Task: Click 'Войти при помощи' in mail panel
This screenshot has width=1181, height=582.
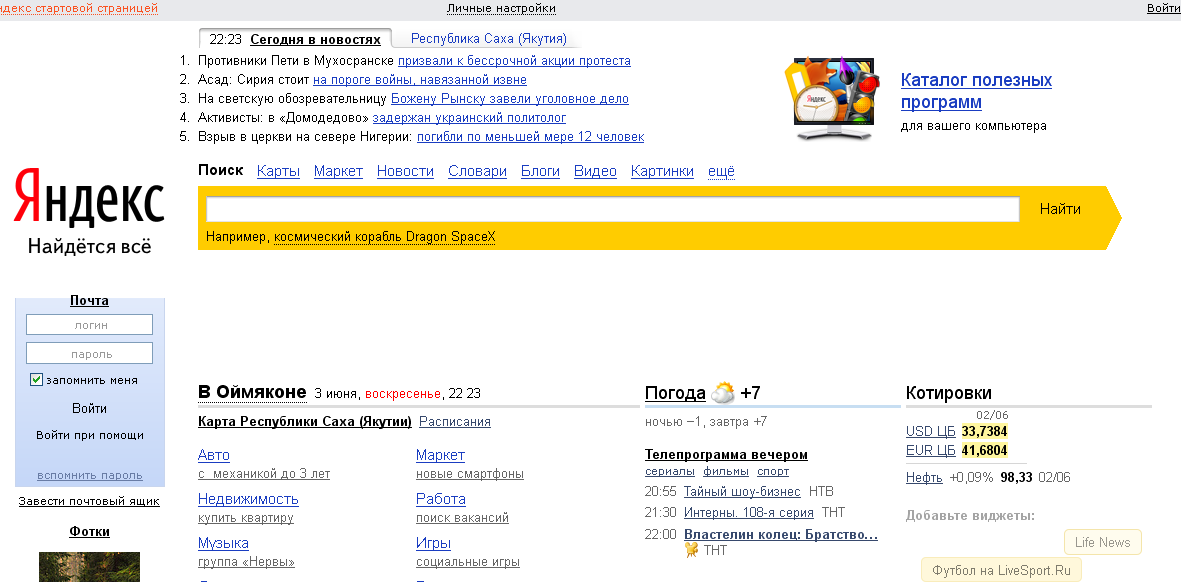Action: tap(90, 435)
